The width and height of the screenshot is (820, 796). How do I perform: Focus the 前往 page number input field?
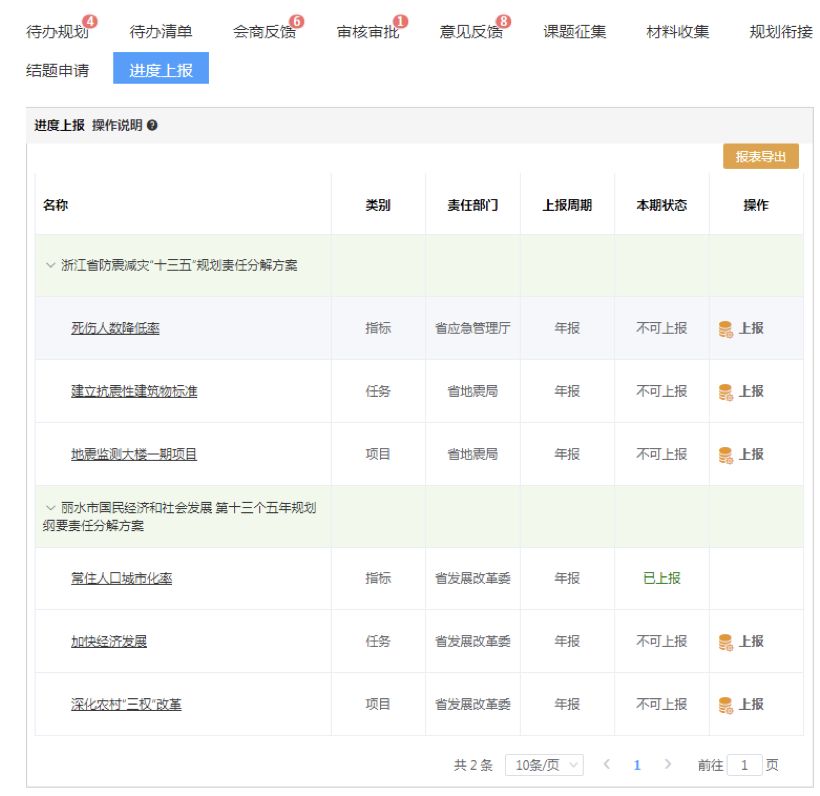coord(744,765)
